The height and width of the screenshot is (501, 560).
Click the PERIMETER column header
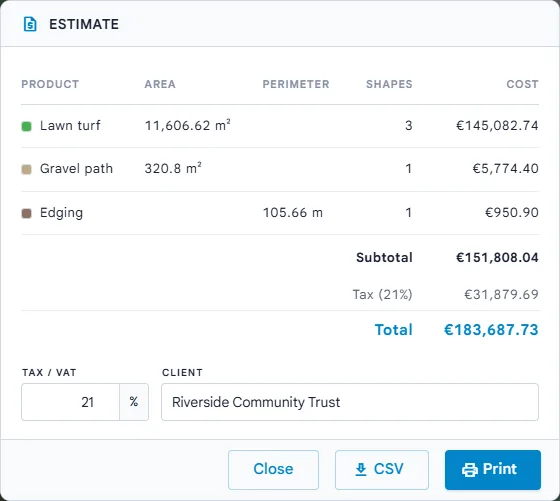click(296, 84)
